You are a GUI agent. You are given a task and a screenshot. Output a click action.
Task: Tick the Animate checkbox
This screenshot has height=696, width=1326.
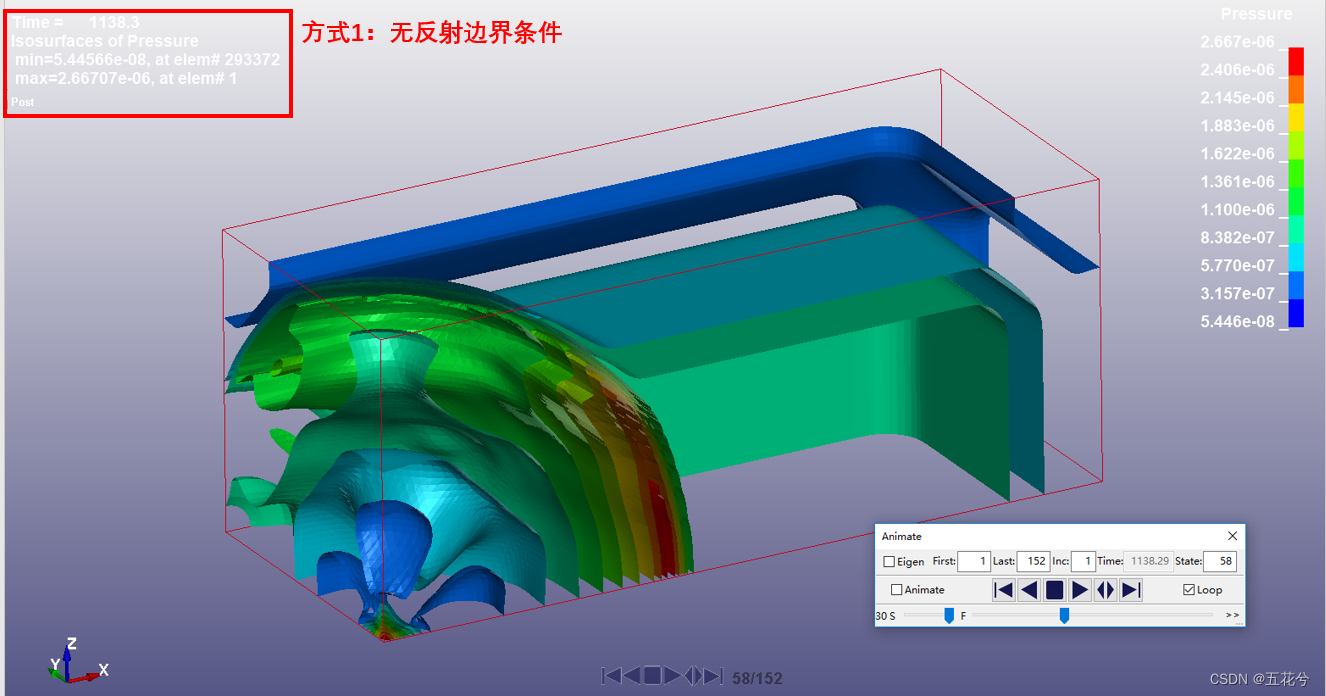[x=896, y=590]
